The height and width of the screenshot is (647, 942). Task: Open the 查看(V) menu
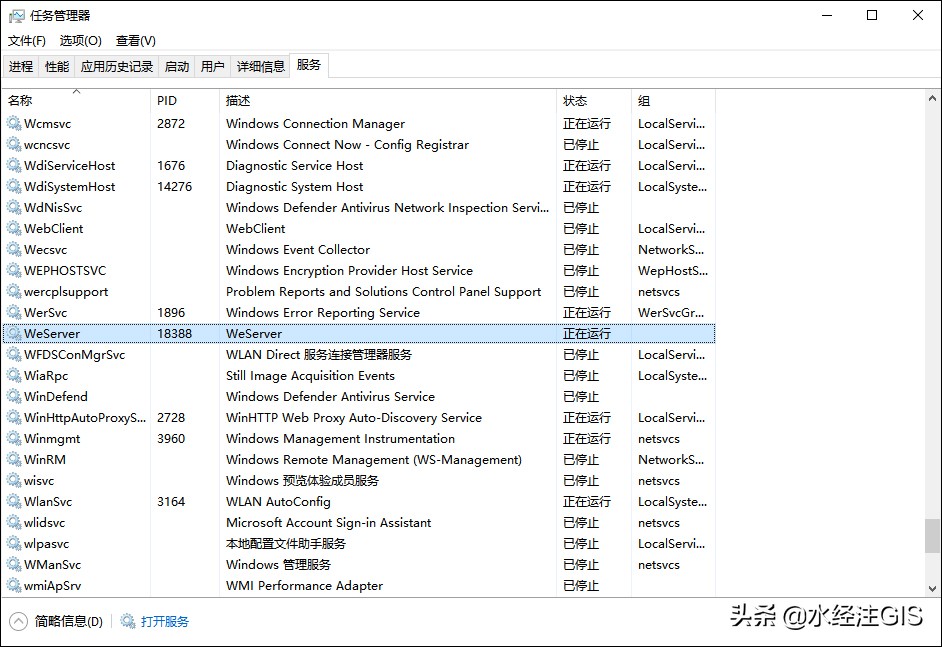click(x=136, y=41)
